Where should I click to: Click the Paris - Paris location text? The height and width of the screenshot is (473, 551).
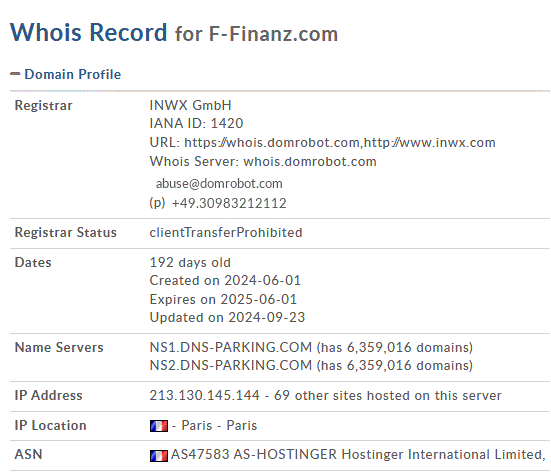coord(219,426)
